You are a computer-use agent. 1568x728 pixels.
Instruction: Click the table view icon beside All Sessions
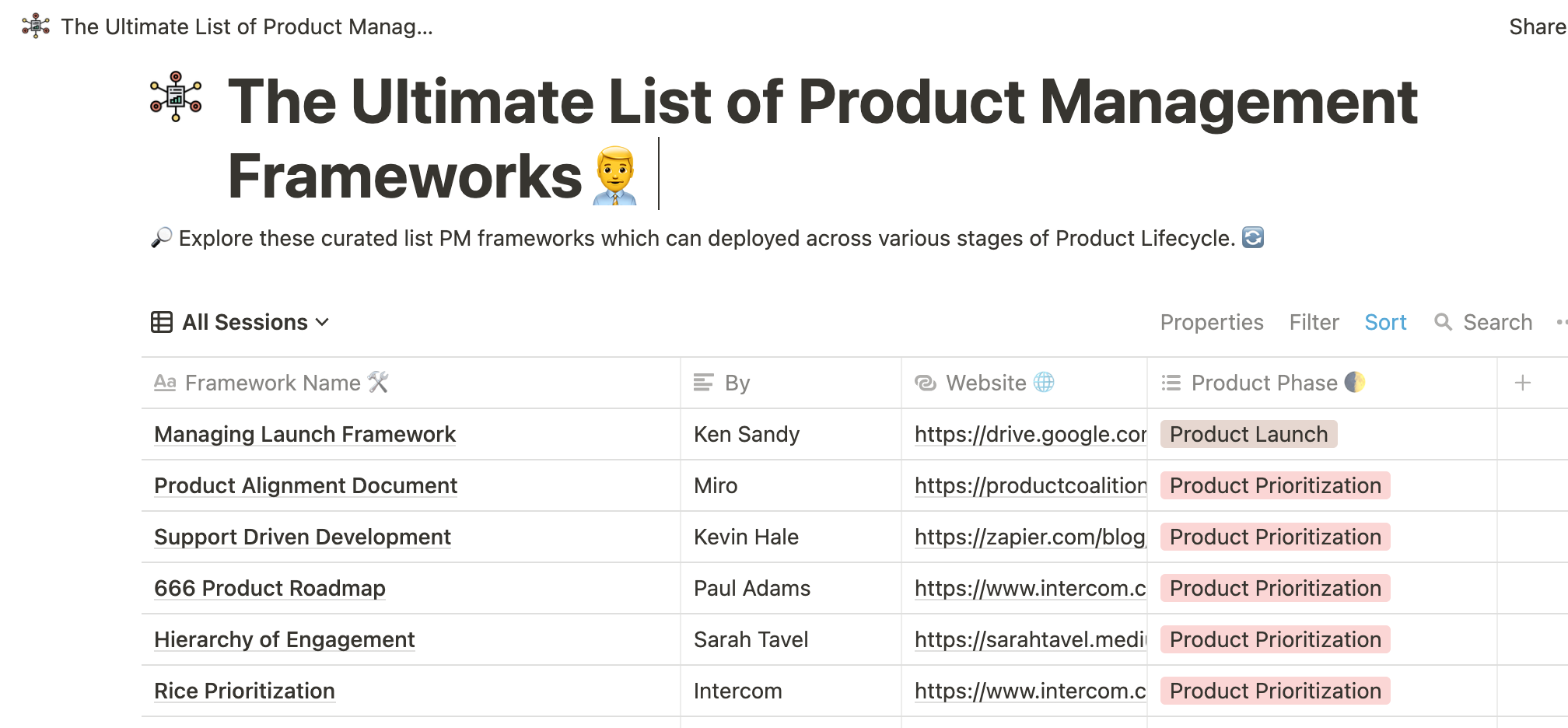[161, 321]
